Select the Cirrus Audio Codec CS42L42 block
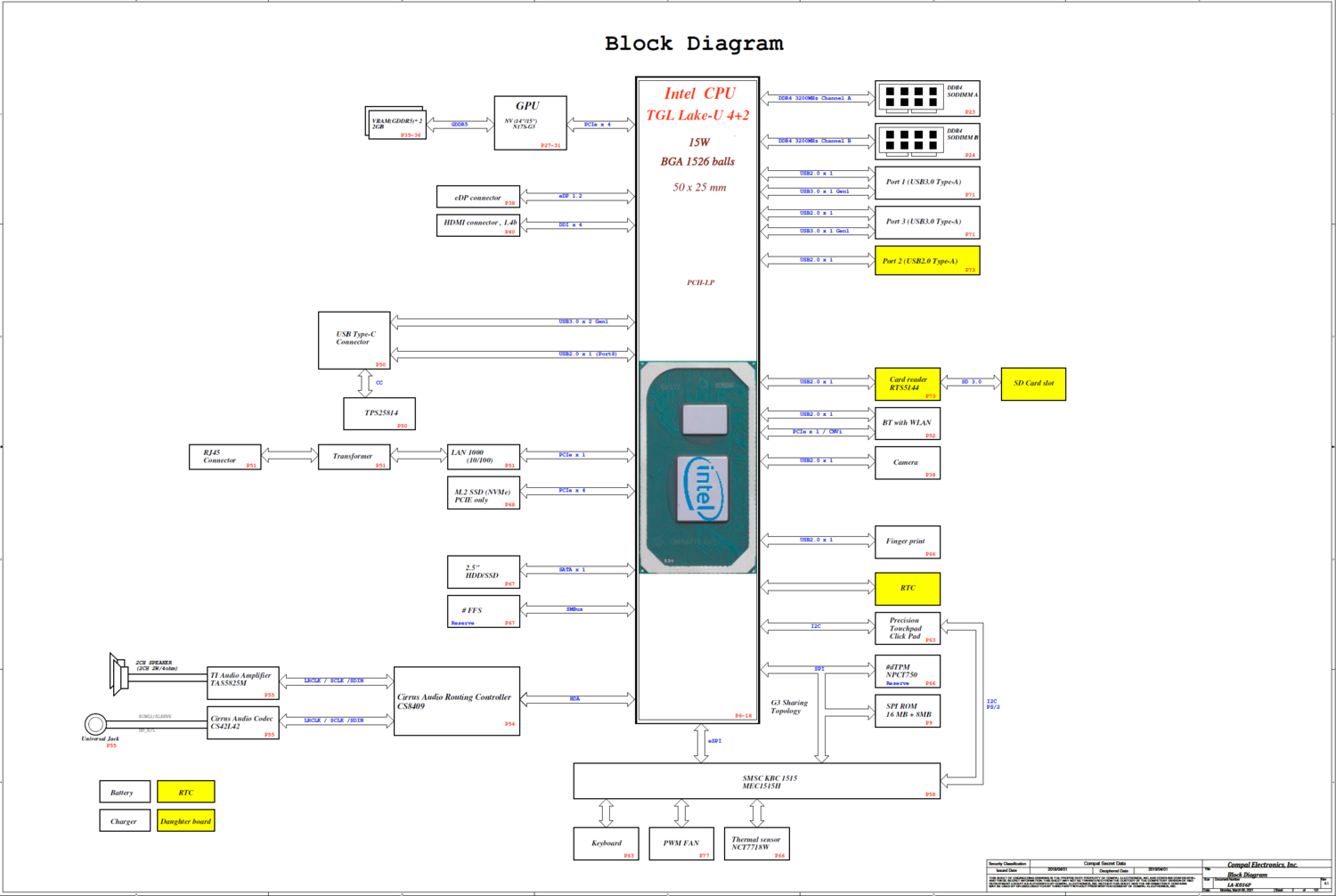The image size is (1336, 896). pos(243,722)
